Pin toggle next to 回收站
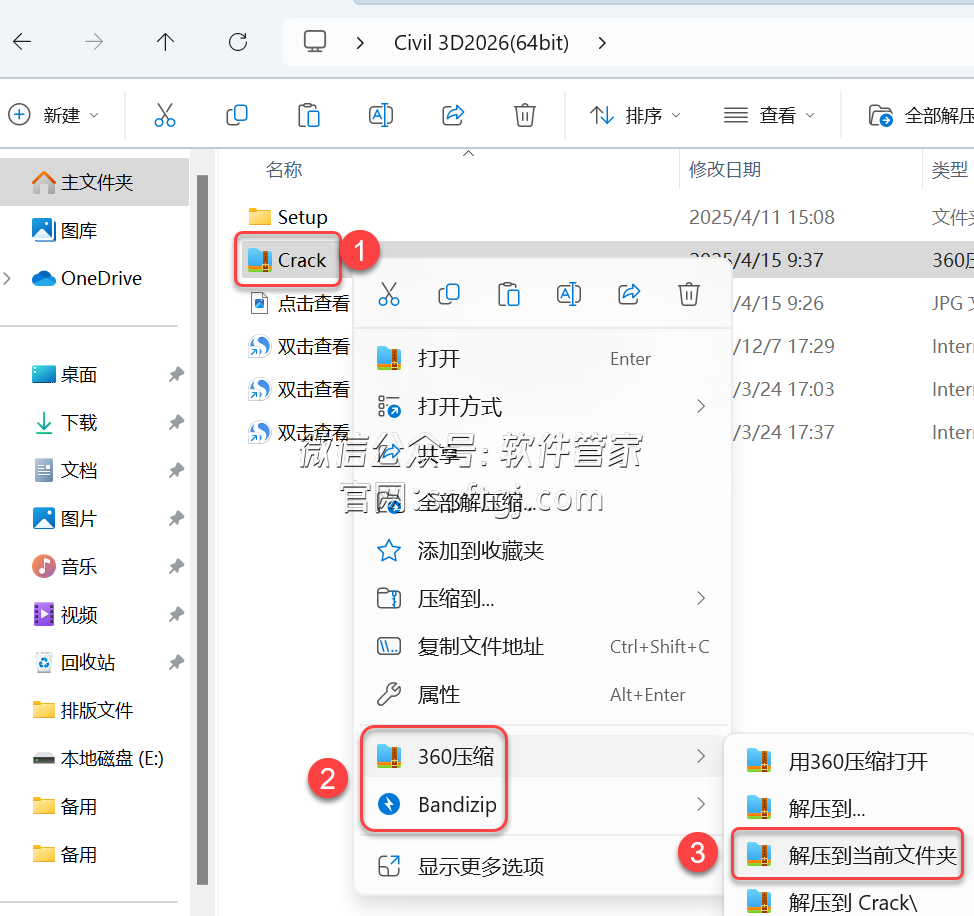 point(176,662)
